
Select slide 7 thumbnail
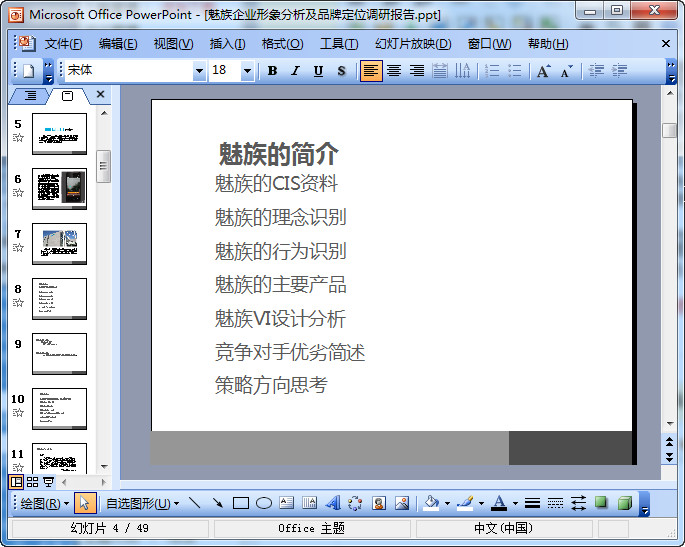(59, 244)
